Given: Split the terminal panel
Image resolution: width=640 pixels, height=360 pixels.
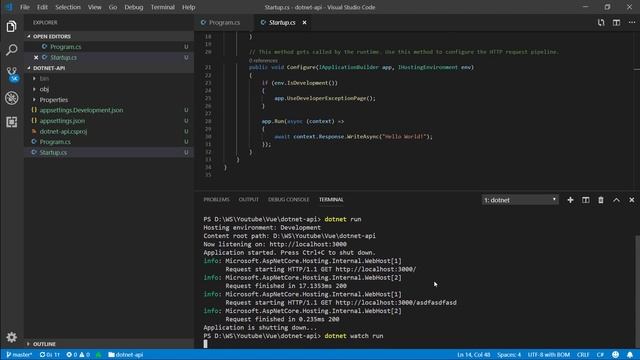Looking at the screenshot, I should (585, 200).
